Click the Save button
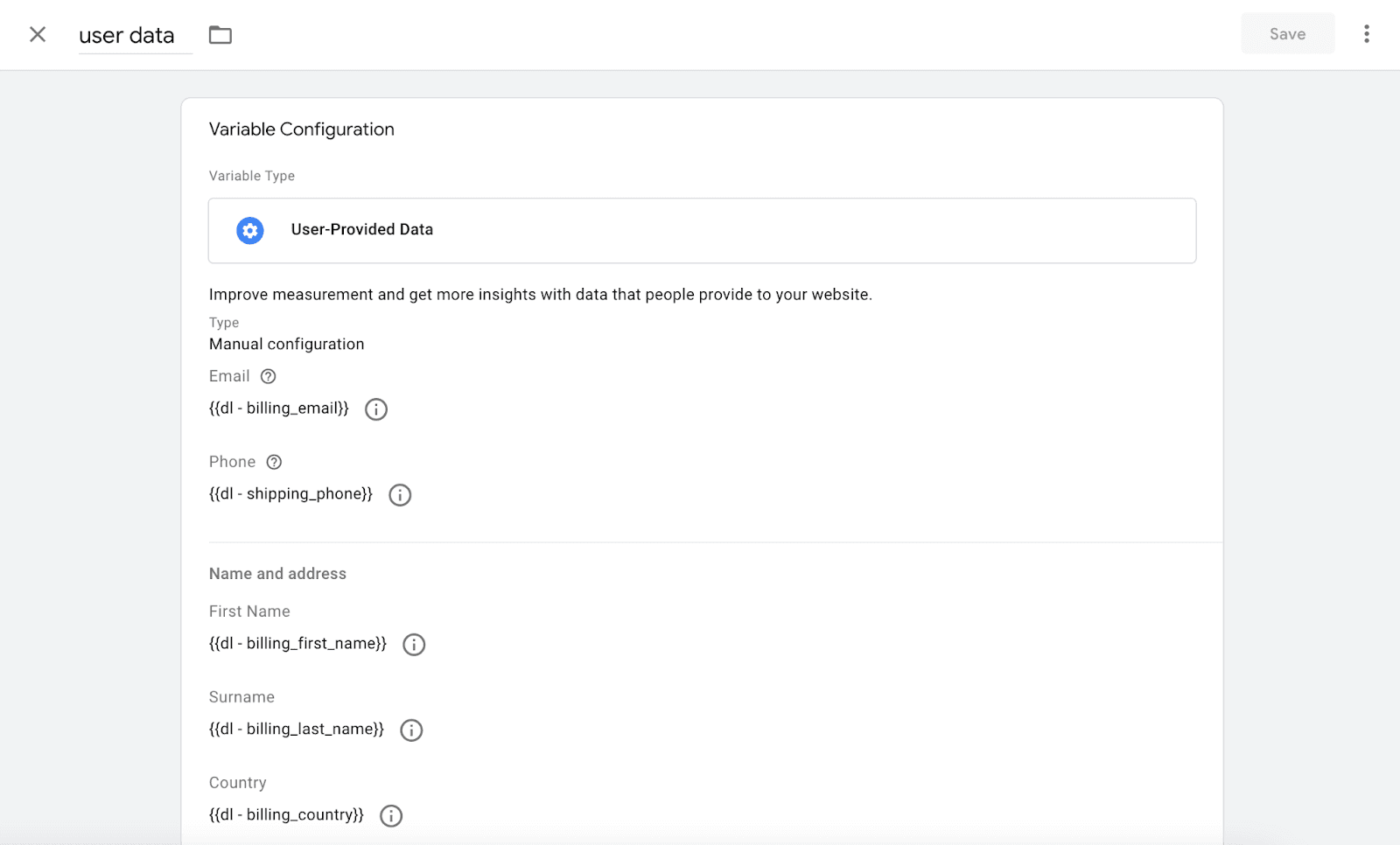The height and width of the screenshot is (845, 1400). [1287, 33]
